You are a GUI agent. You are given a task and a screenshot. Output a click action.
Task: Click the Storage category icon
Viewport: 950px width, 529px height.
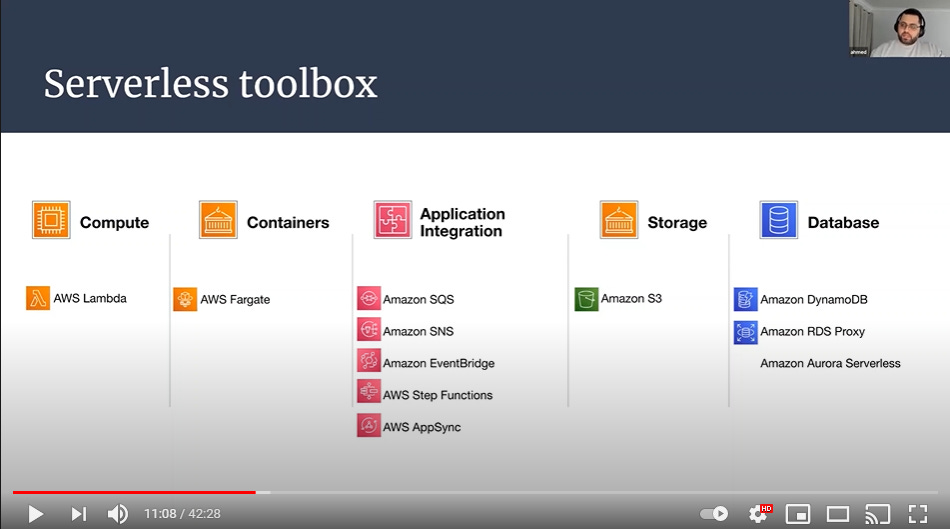[619, 219]
